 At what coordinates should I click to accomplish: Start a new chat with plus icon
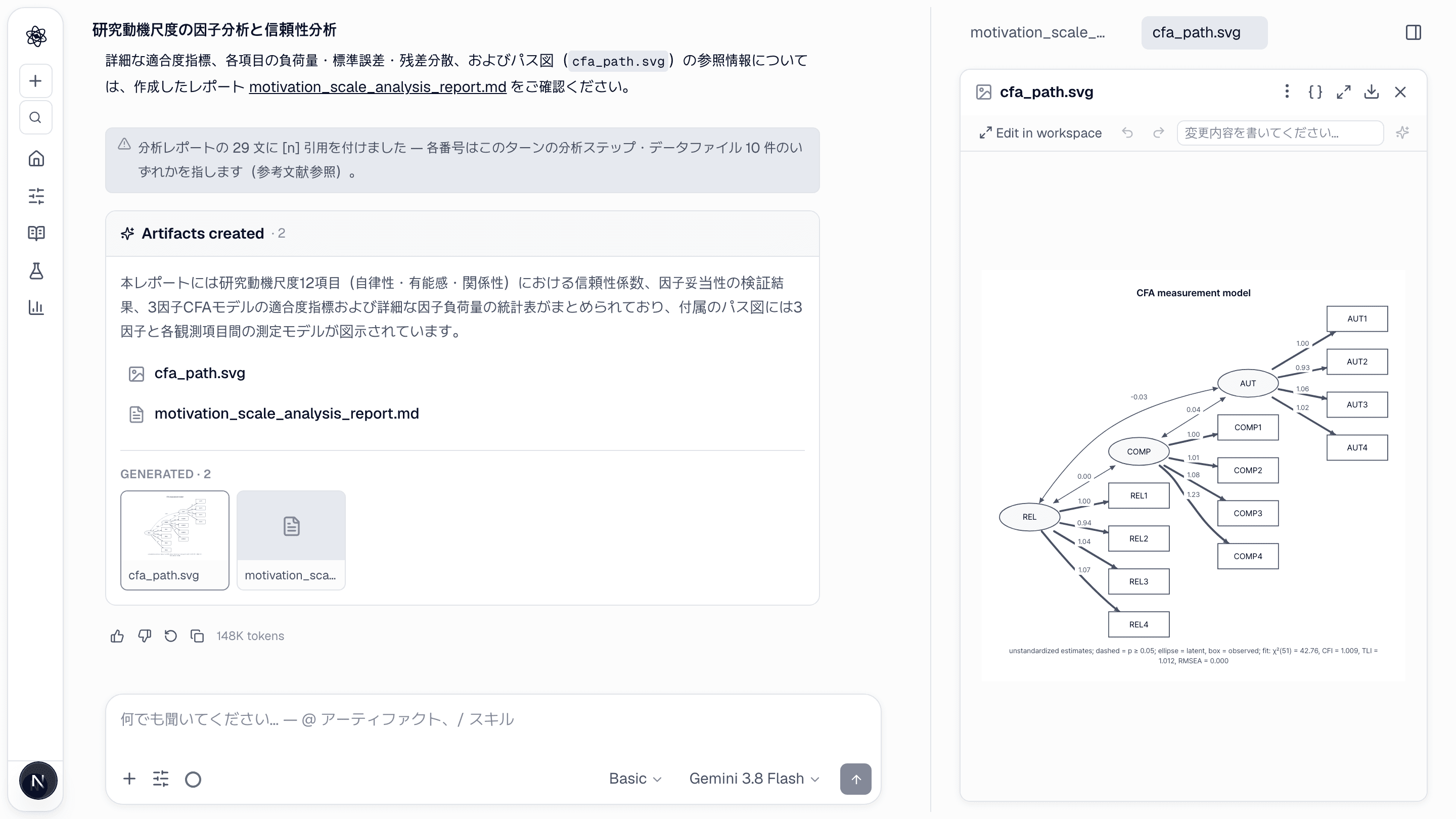pyautogui.click(x=35, y=81)
